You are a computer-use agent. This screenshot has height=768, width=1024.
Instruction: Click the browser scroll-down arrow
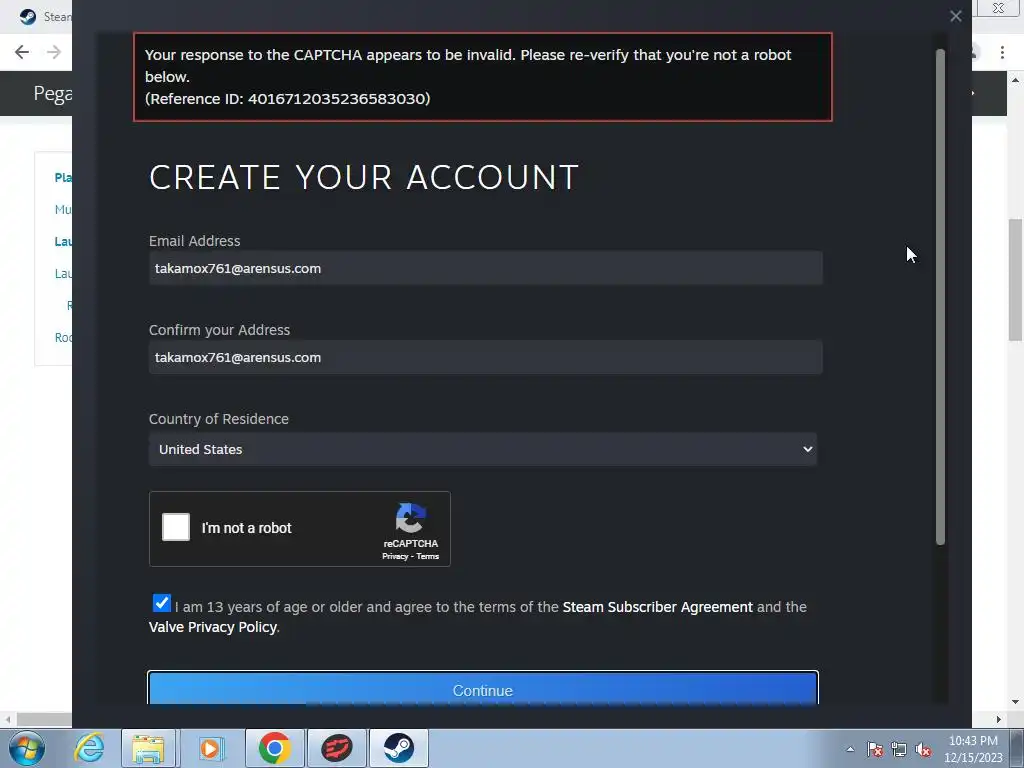coord(1016,702)
